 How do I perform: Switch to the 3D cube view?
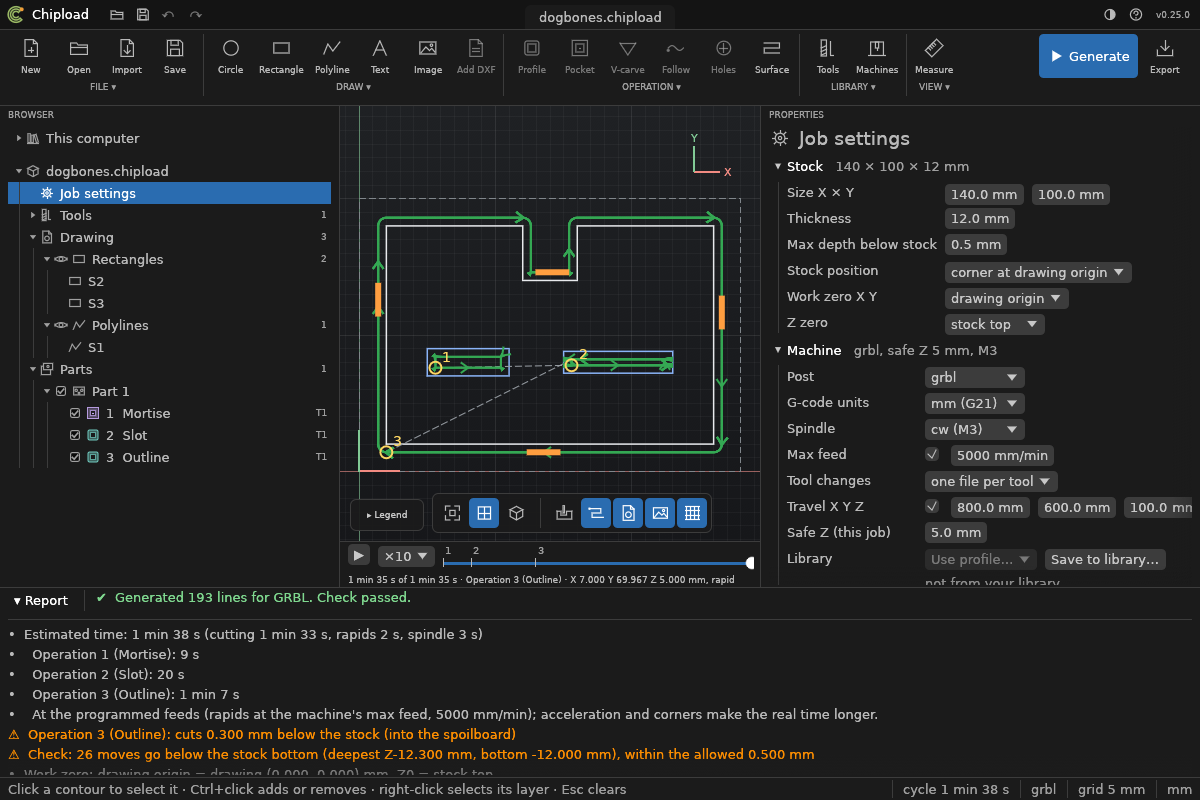[x=516, y=513]
